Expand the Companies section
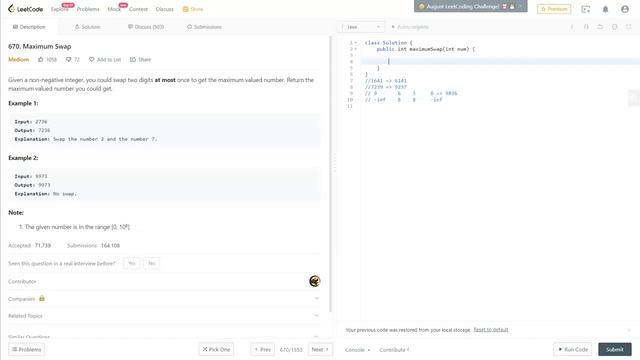Screen dimensions: 640x360 click(x=163, y=299)
